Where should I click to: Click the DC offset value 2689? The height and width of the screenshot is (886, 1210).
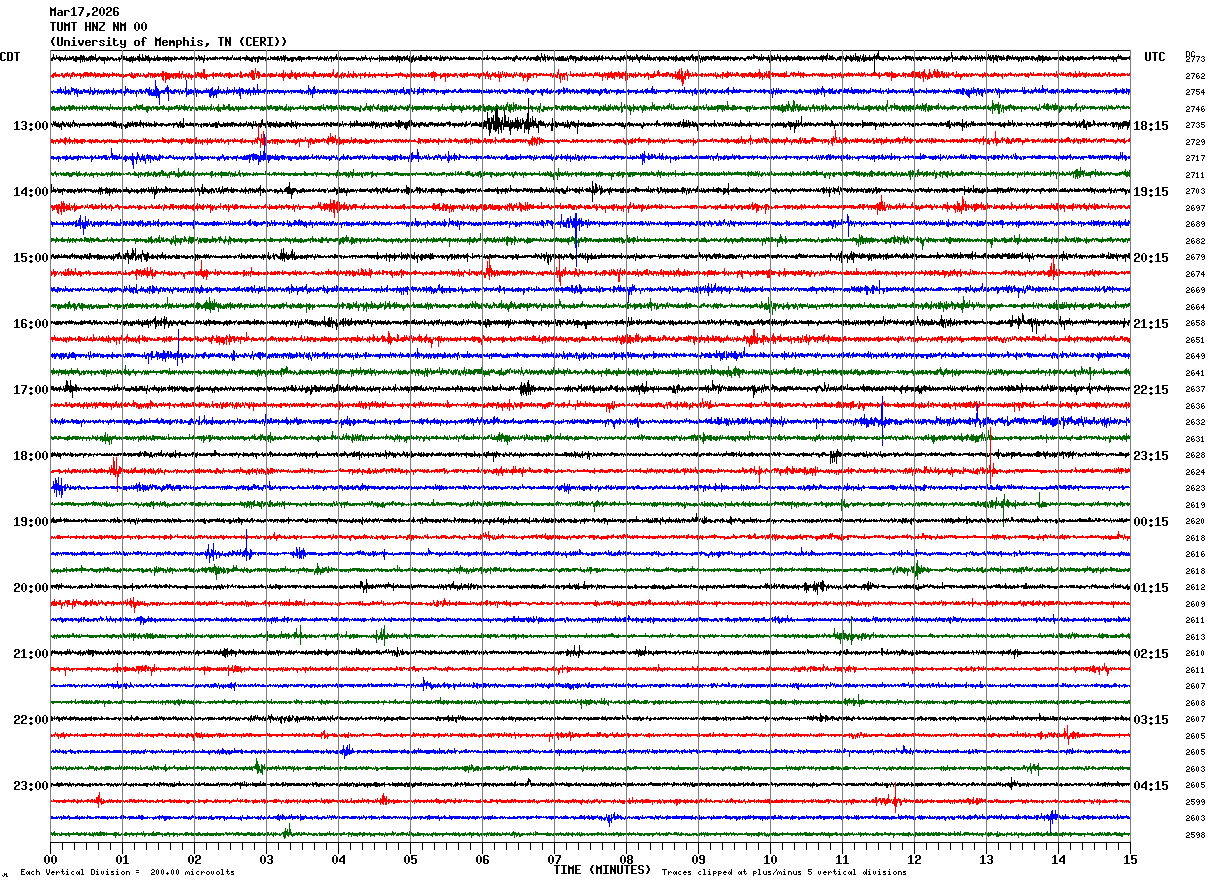click(x=1195, y=225)
